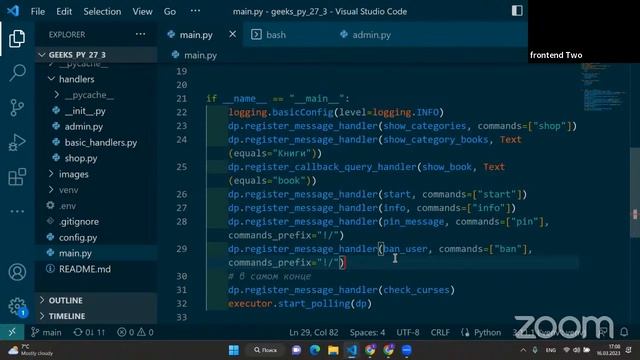640x360 pixels.
Task: Open README.md in the explorer
Action: [84, 269]
